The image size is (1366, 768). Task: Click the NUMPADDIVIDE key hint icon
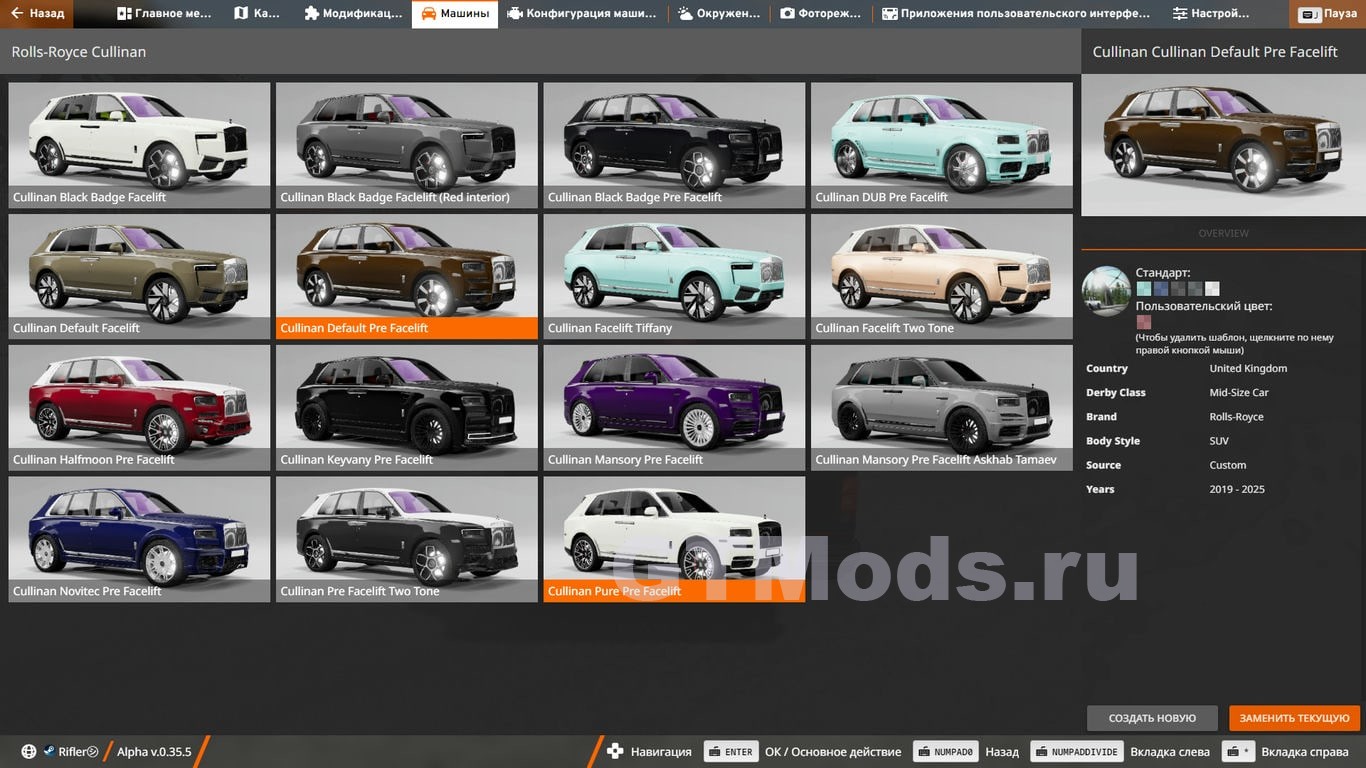coord(1077,752)
